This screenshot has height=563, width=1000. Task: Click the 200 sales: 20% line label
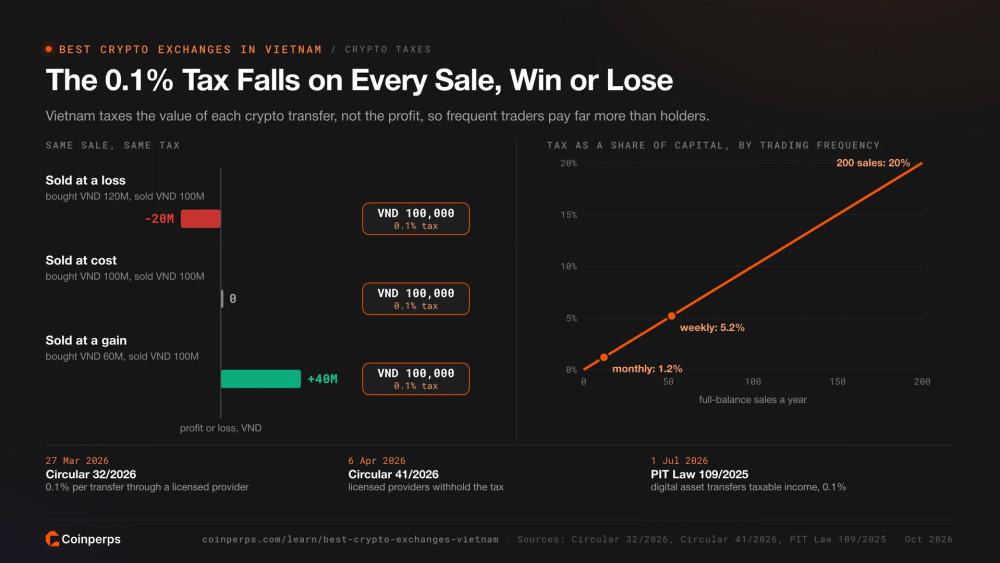(x=872, y=163)
